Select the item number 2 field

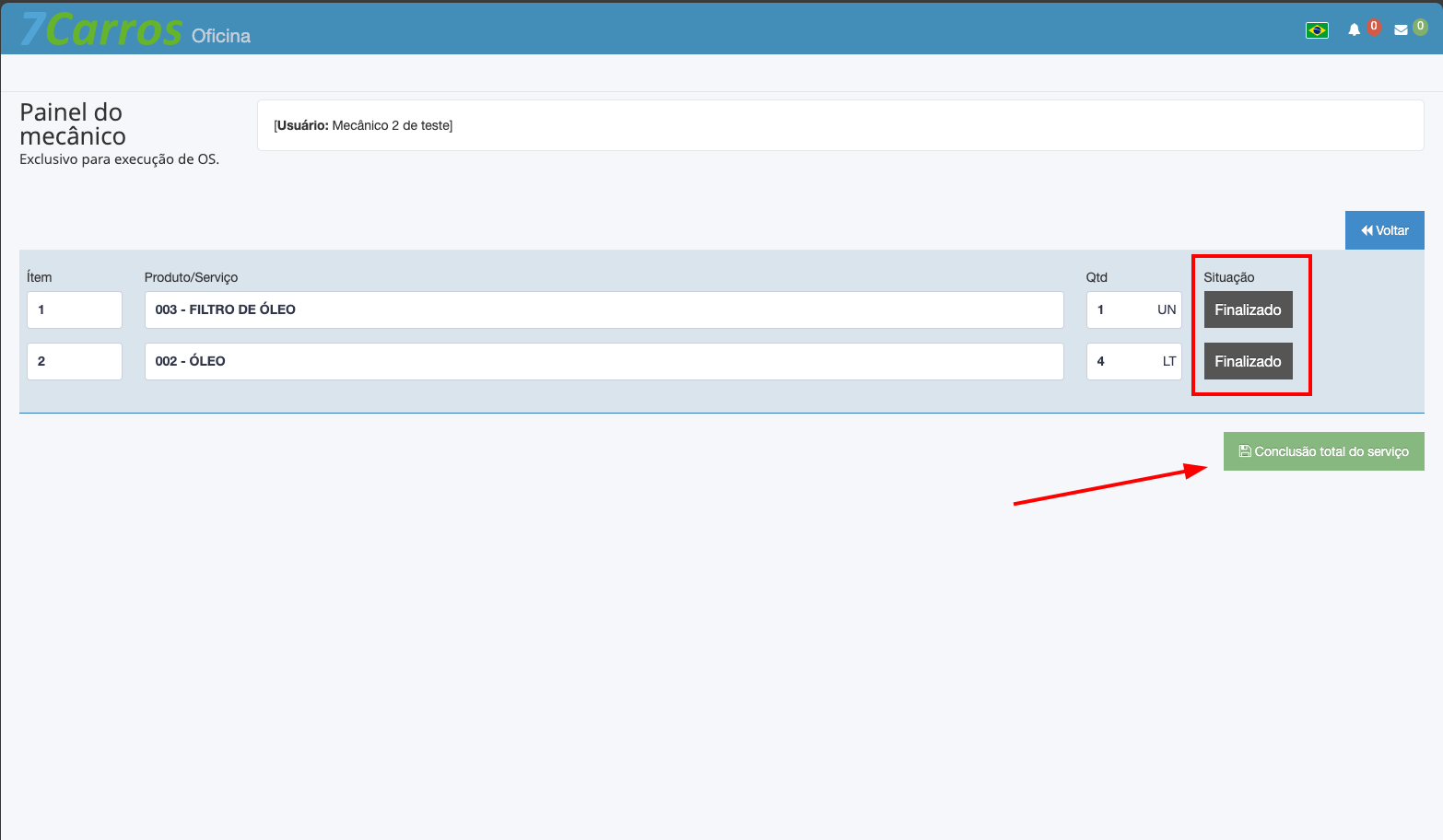(75, 361)
